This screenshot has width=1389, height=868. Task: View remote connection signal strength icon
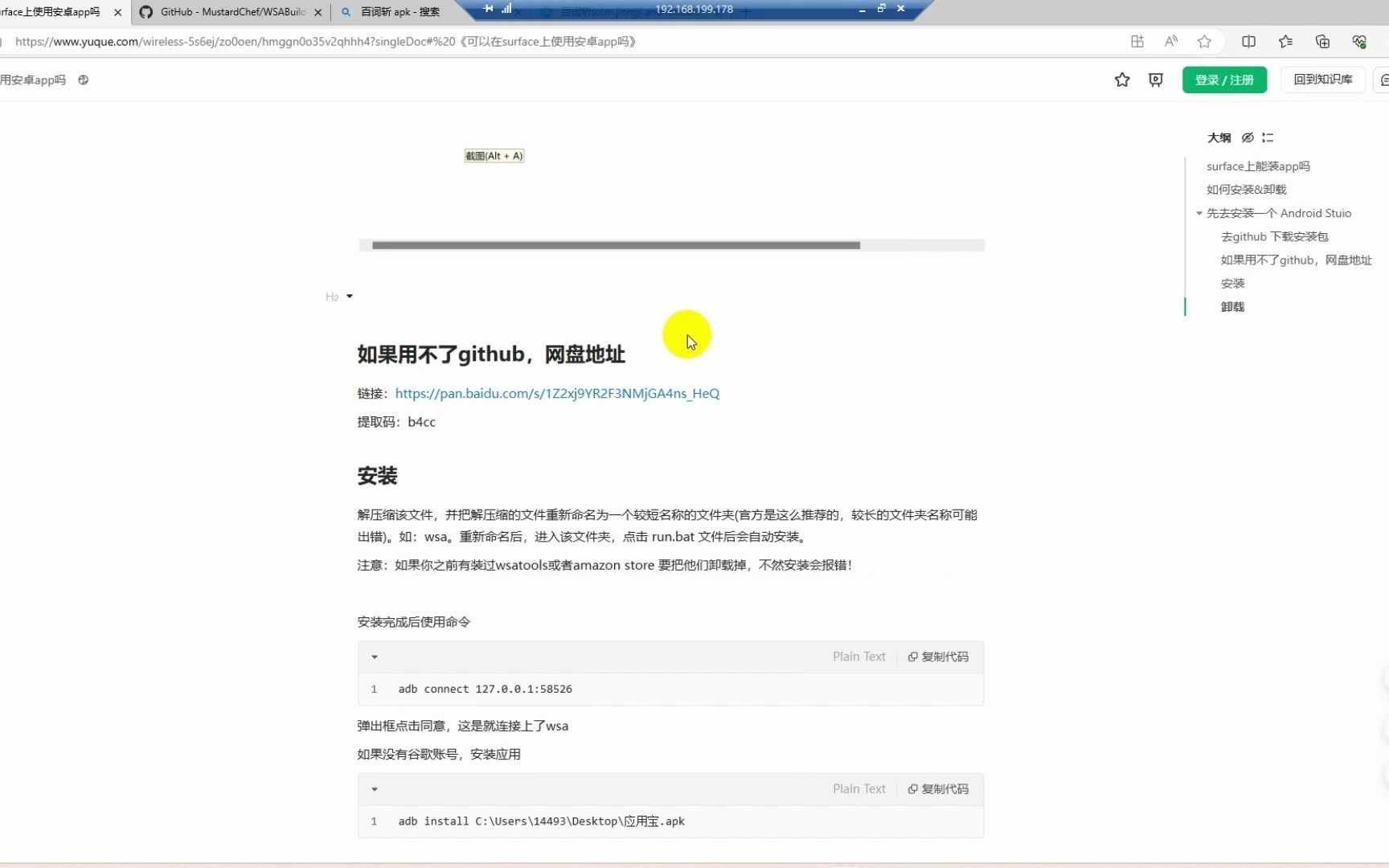pyautogui.click(x=506, y=9)
